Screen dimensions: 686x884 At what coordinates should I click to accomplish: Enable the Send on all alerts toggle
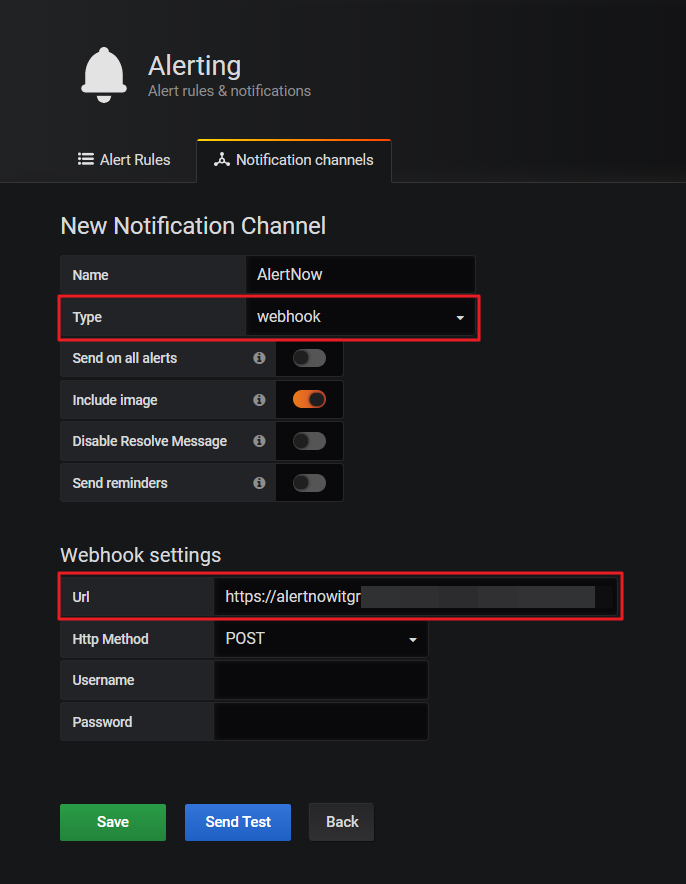click(x=309, y=358)
